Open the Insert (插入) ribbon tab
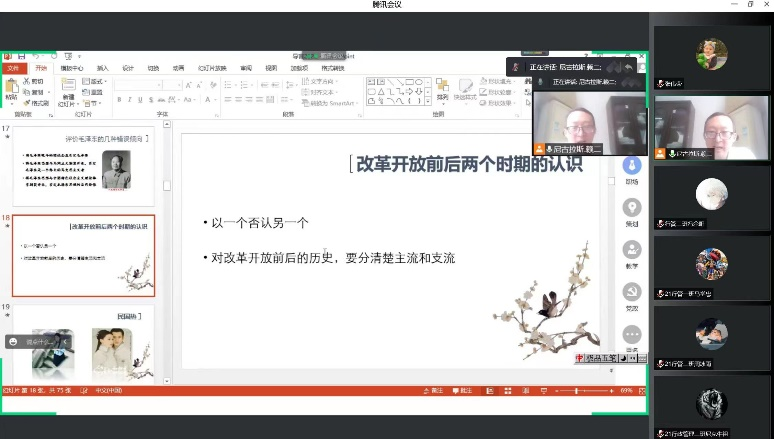This screenshot has width=774, height=439. tap(101, 68)
